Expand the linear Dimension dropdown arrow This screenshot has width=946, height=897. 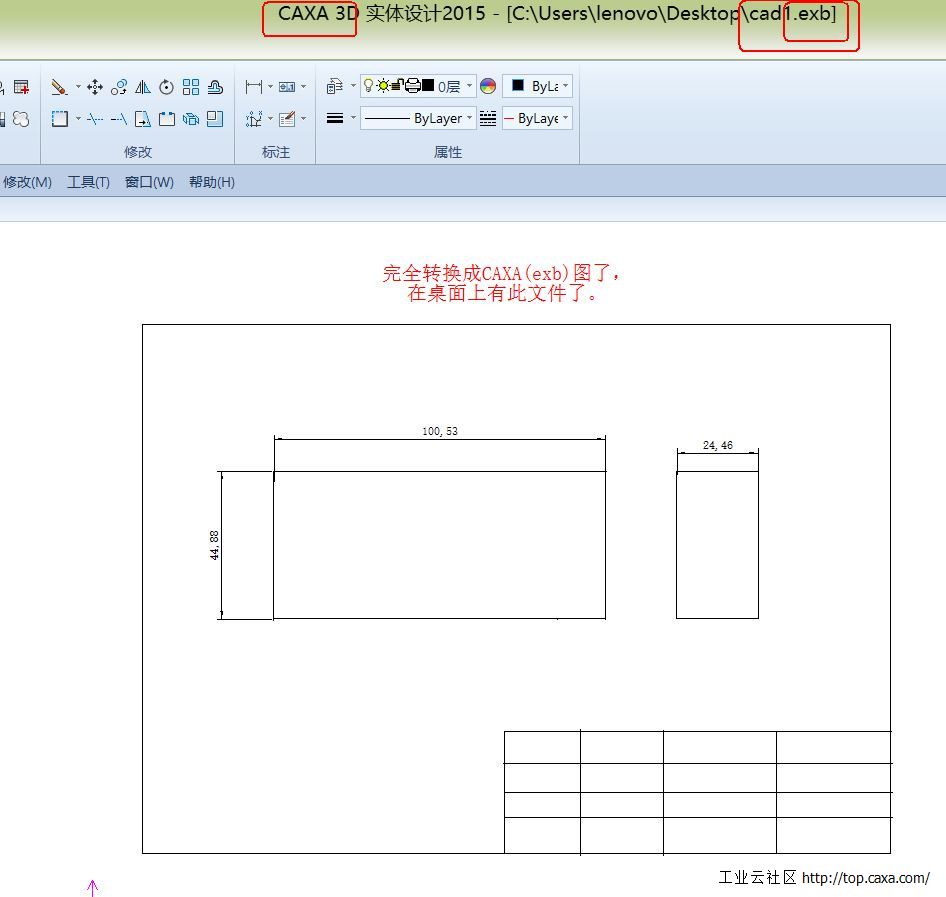pos(270,86)
